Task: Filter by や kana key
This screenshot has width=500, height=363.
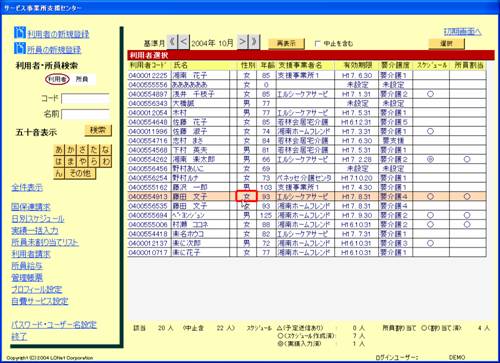Action: [82, 162]
